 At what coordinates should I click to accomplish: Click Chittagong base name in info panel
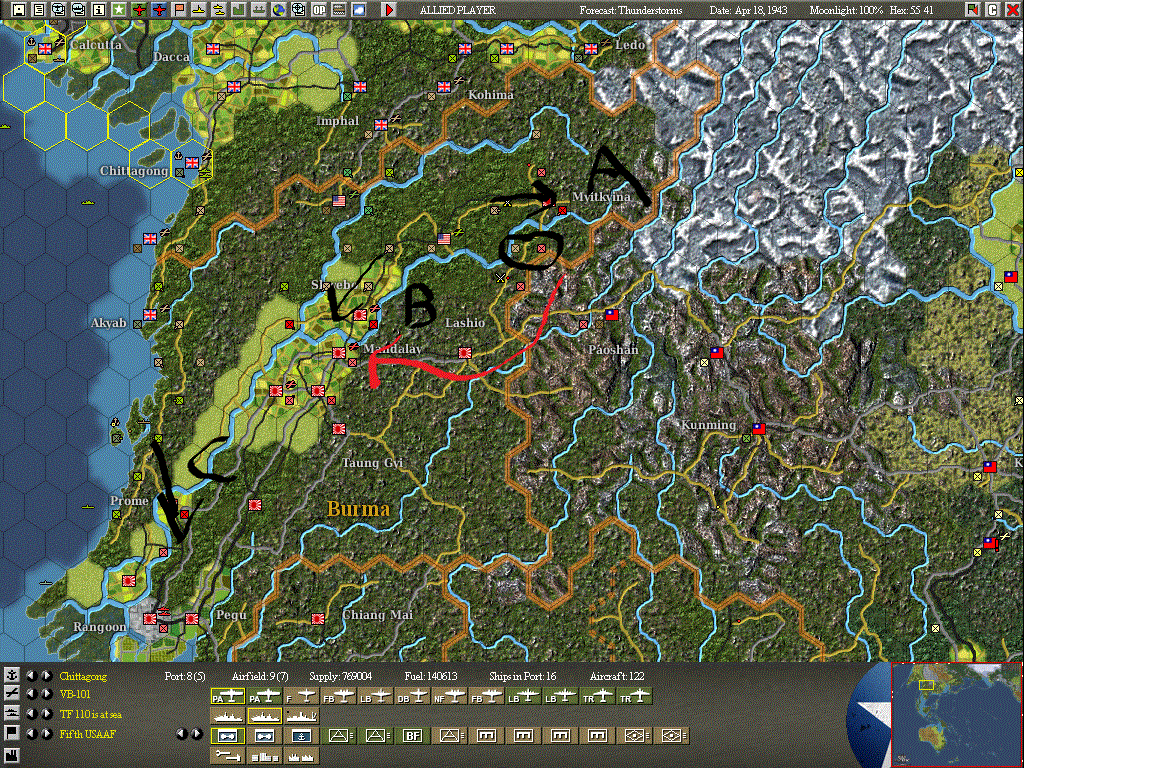(83, 676)
